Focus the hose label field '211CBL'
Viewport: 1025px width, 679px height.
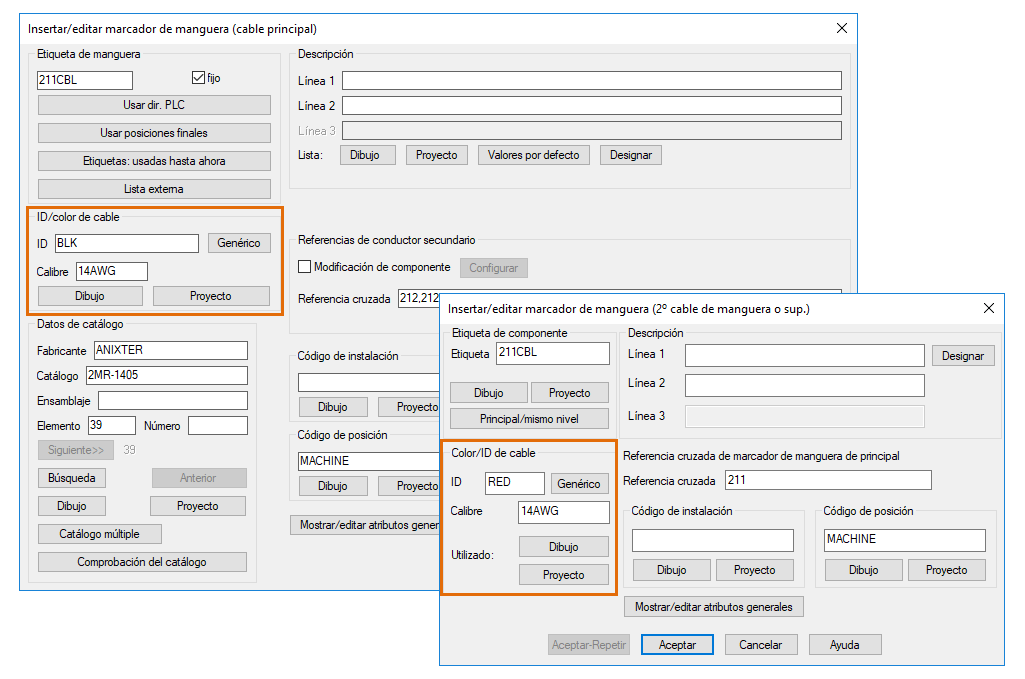[85, 80]
